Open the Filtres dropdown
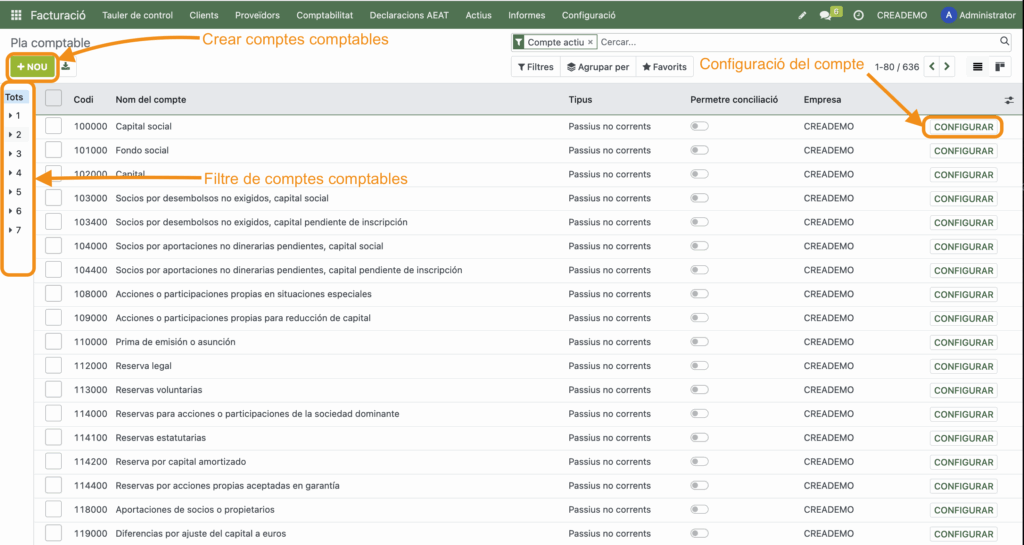 pos(535,67)
